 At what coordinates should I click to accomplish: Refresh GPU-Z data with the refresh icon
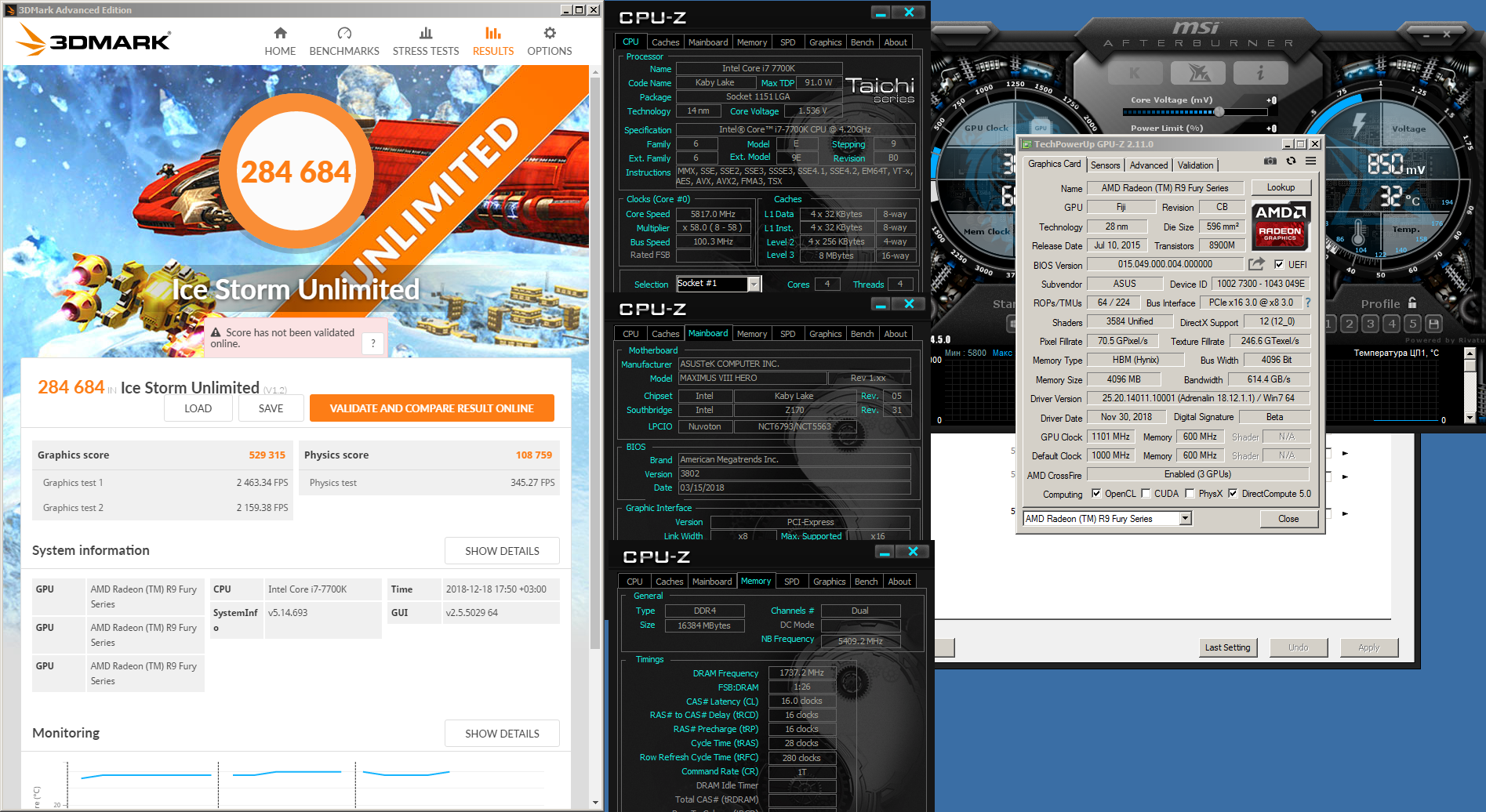(1291, 161)
